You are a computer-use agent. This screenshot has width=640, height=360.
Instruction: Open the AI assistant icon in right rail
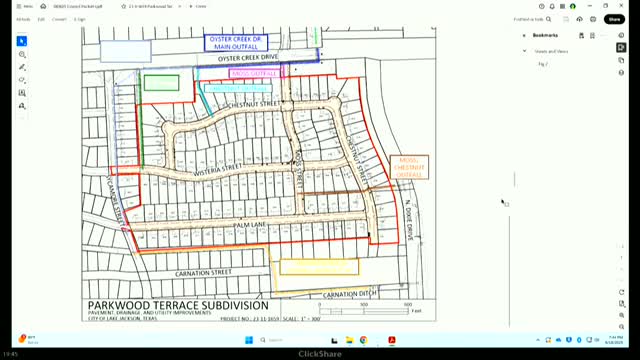pos(621,36)
